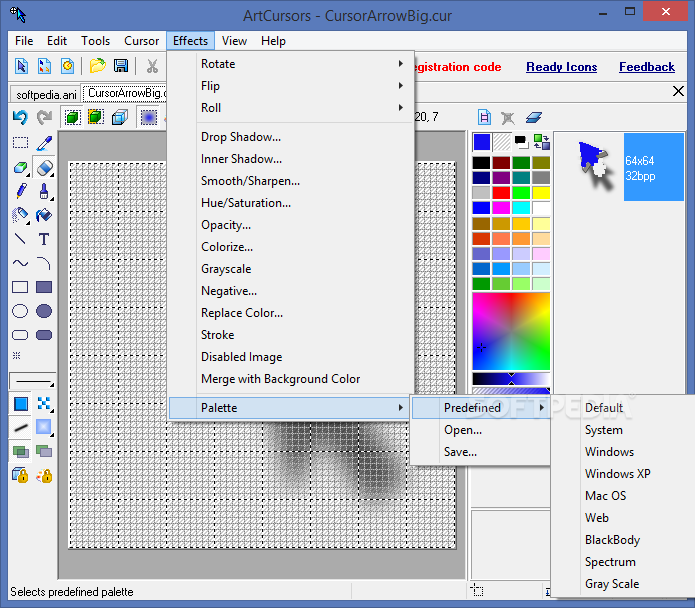Expand the Palette submenu
Screen dimensions: 695x608
point(289,408)
